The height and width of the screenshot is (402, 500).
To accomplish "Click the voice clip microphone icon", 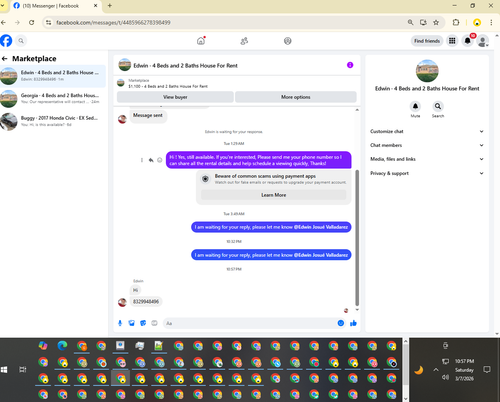I will click(120, 323).
